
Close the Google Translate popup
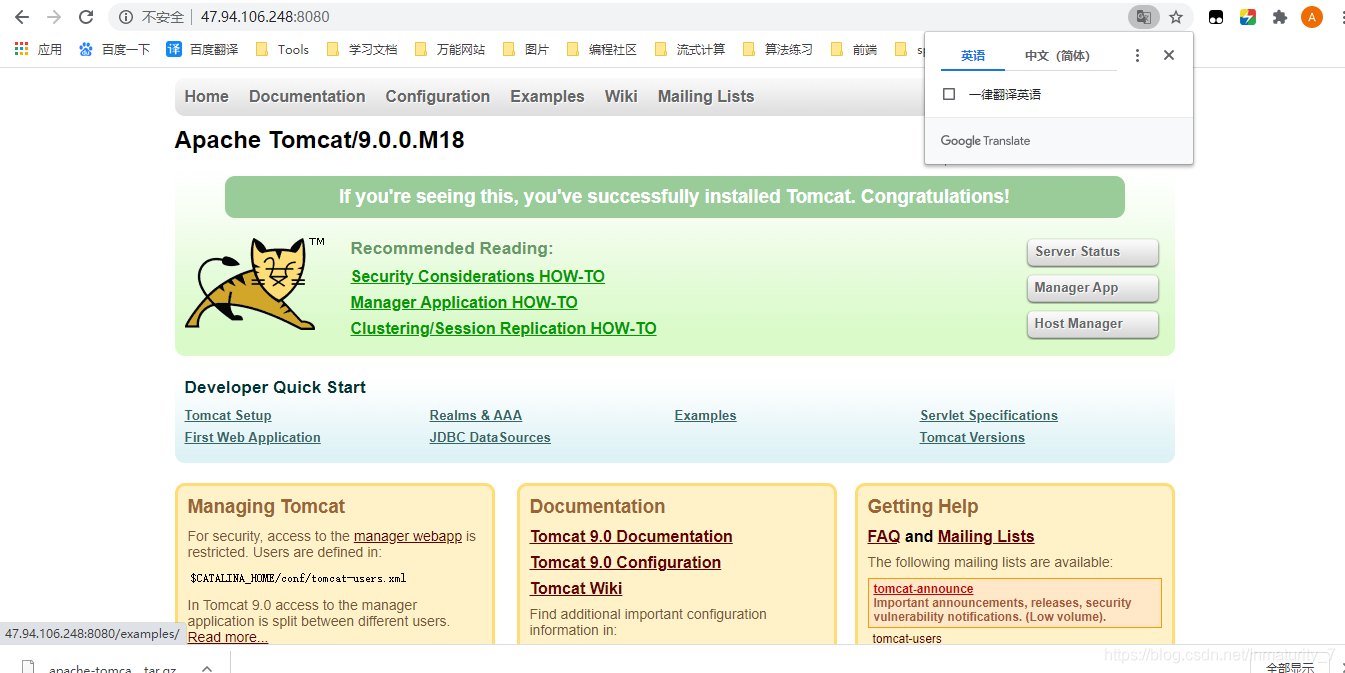pyautogui.click(x=1169, y=56)
